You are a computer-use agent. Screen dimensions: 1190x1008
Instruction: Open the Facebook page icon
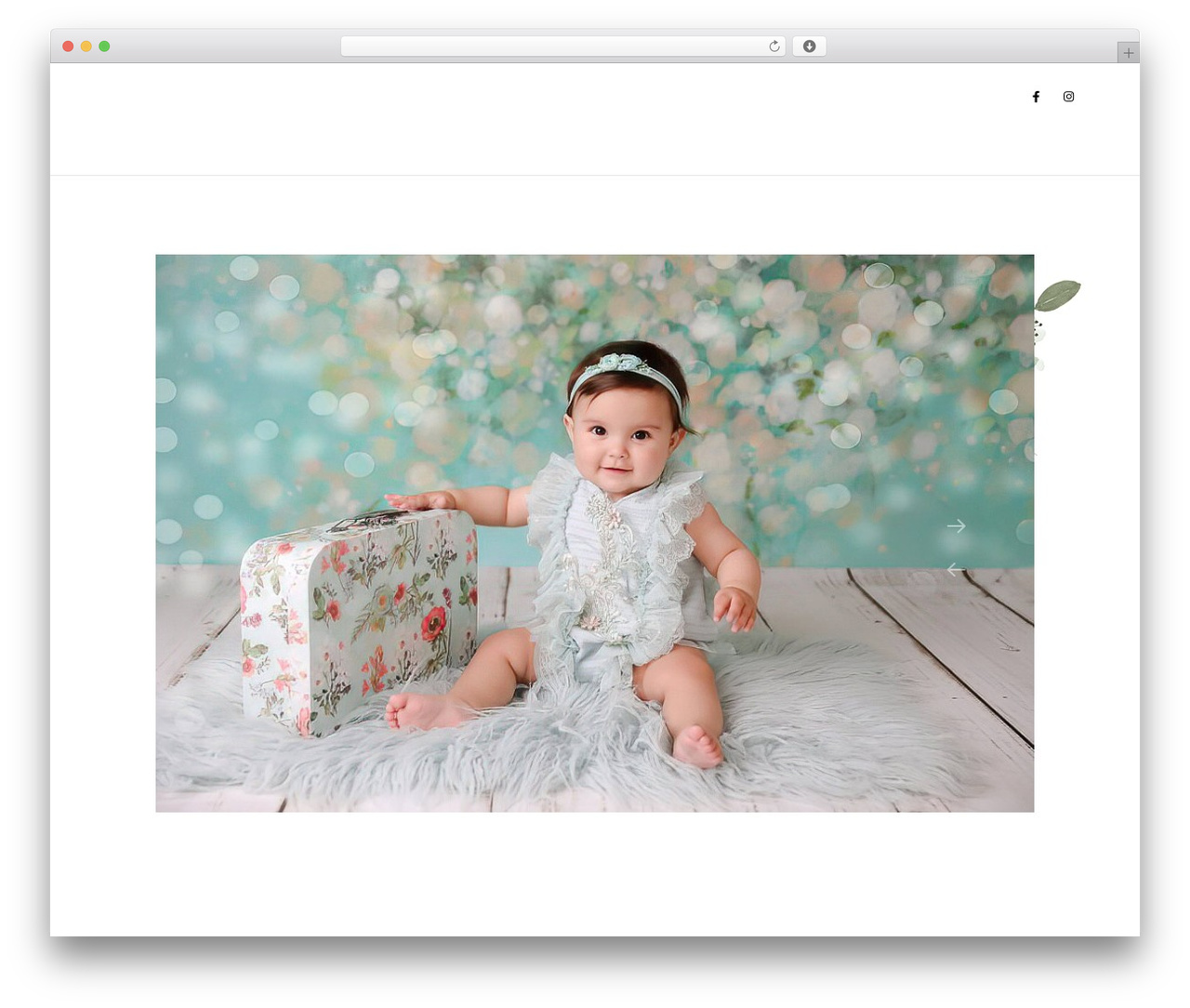(1036, 97)
